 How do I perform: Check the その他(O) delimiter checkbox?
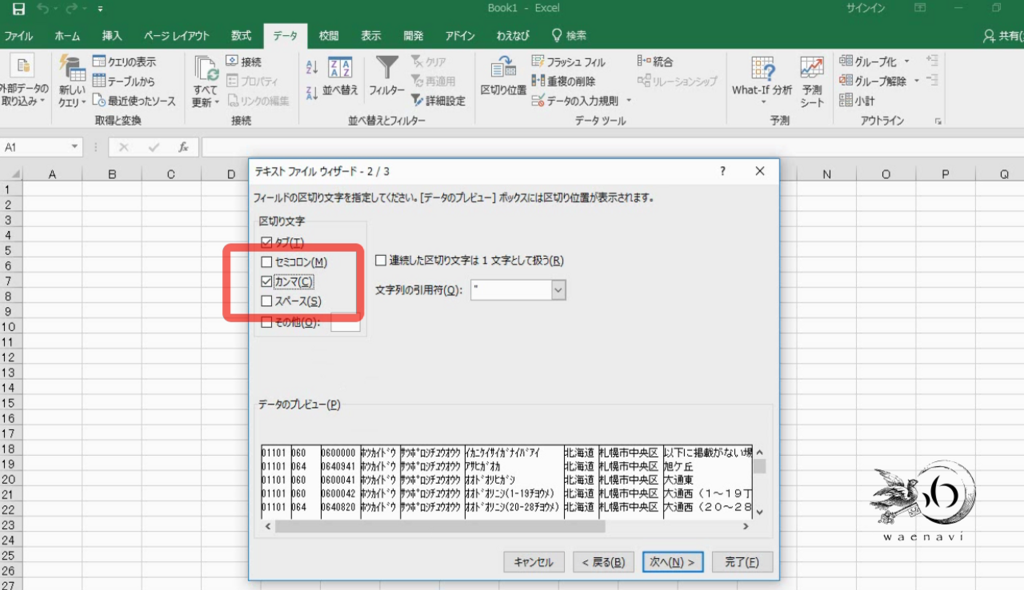[x=266, y=322]
